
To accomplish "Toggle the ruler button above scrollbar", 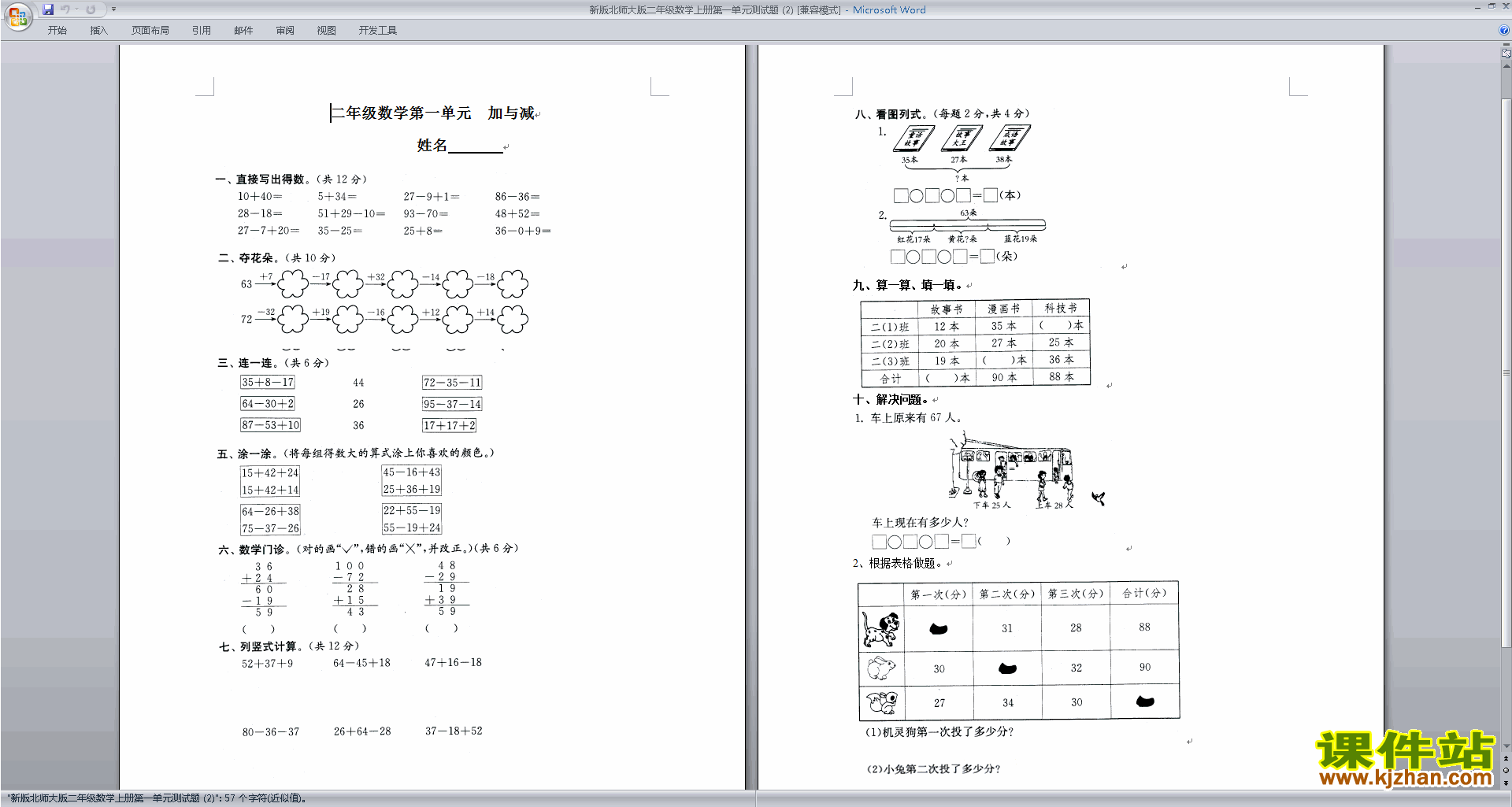I will pyautogui.click(x=1506, y=54).
